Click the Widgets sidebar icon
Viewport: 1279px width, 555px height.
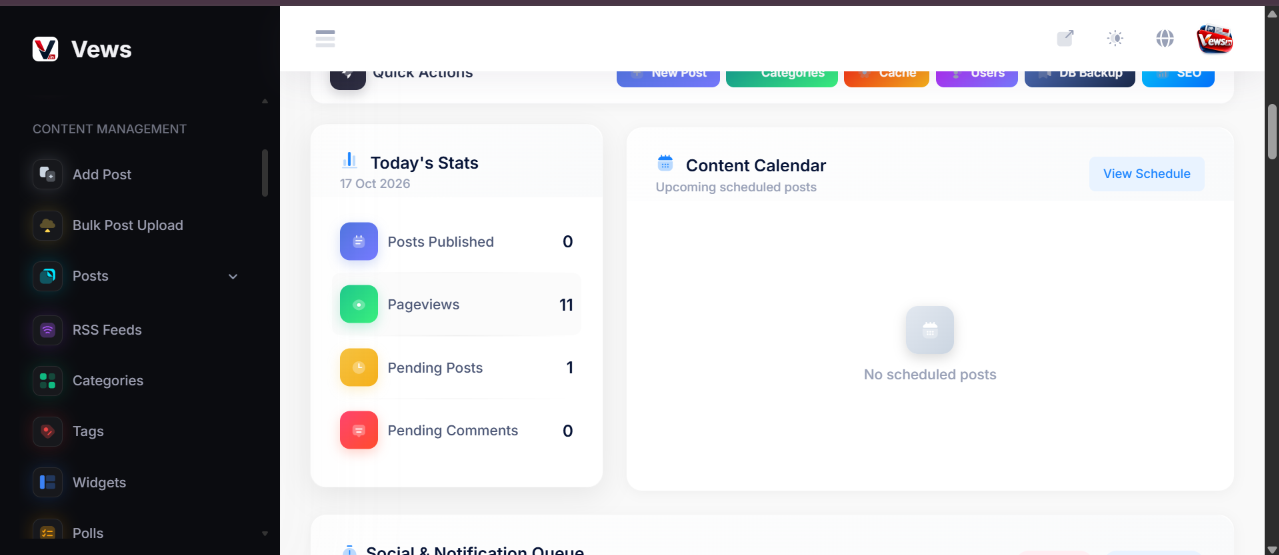(48, 483)
